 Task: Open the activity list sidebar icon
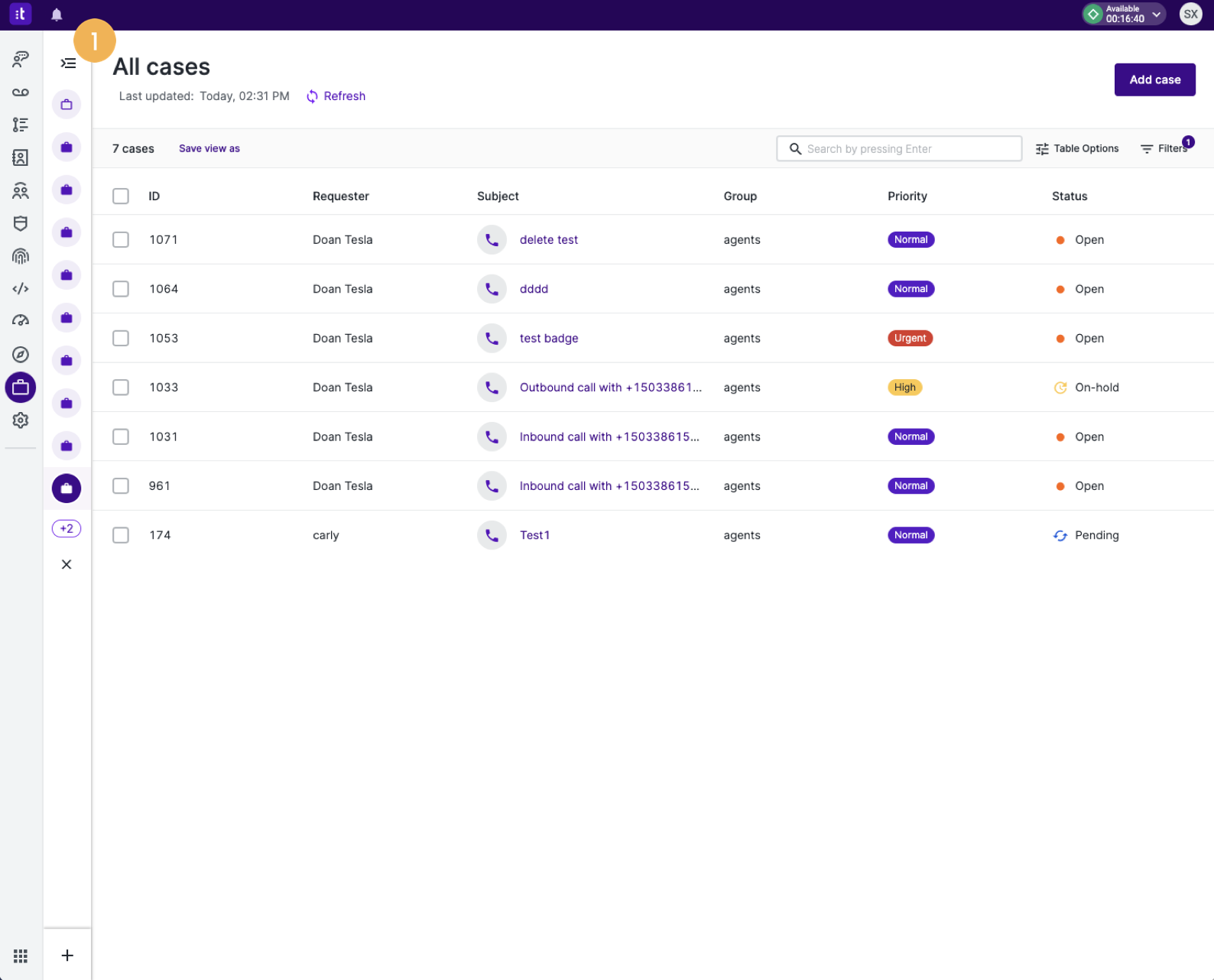[x=21, y=125]
